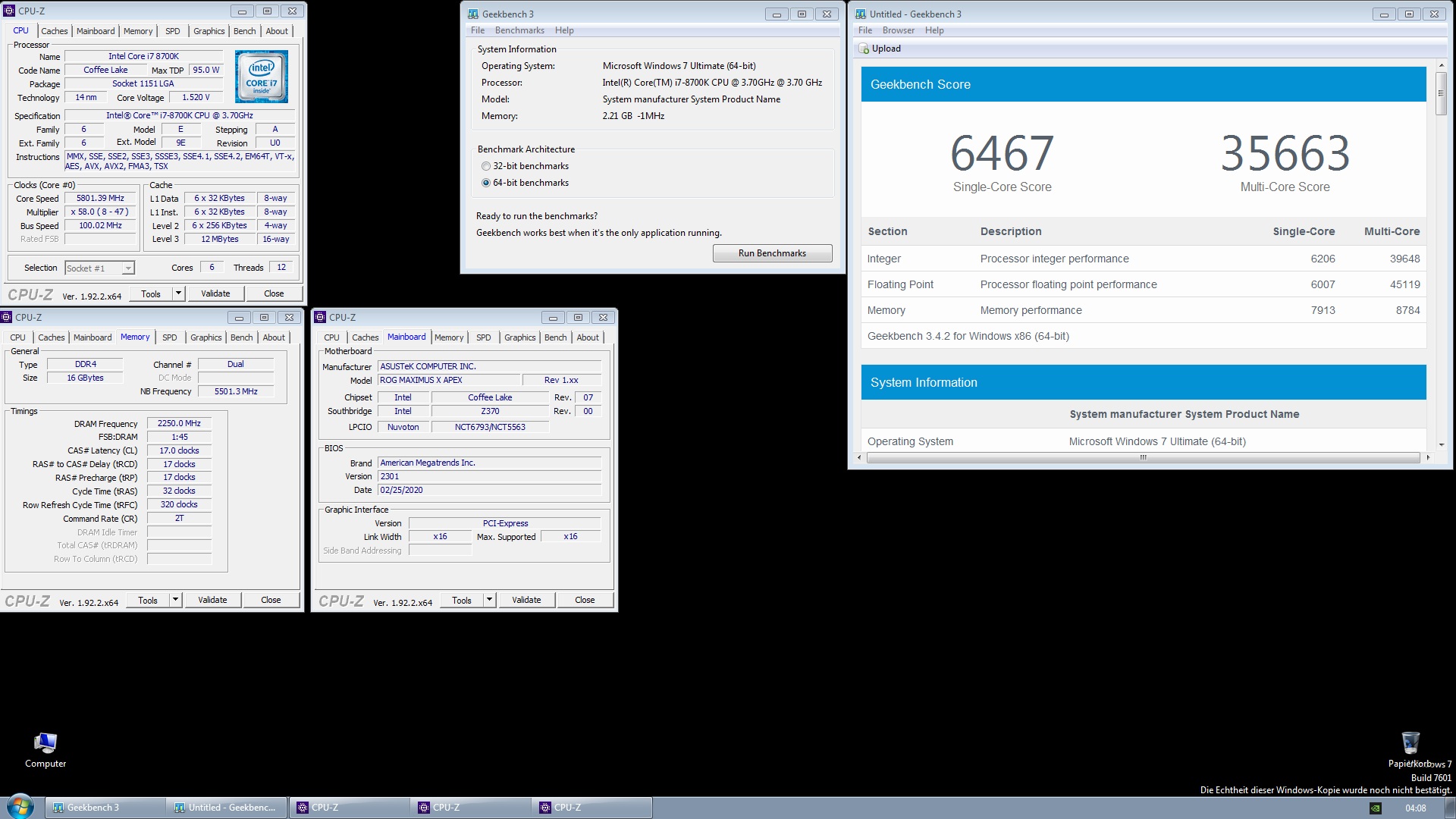Image resolution: width=1456 pixels, height=819 pixels.
Task: Switch to Caches tab in CPU window
Action: coord(54,31)
